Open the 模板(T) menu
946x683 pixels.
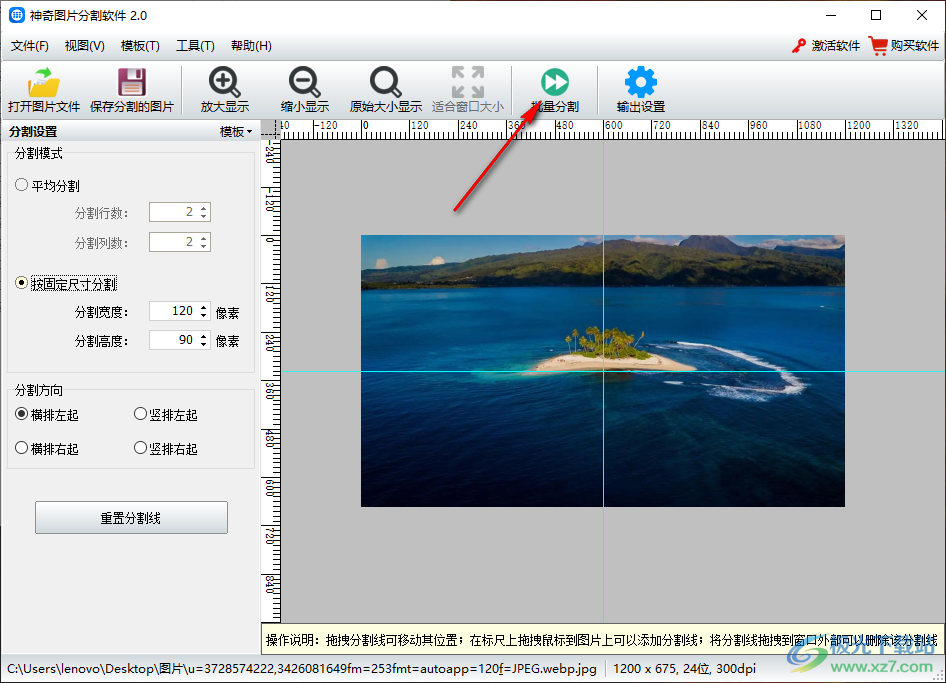tap(140, 46)
